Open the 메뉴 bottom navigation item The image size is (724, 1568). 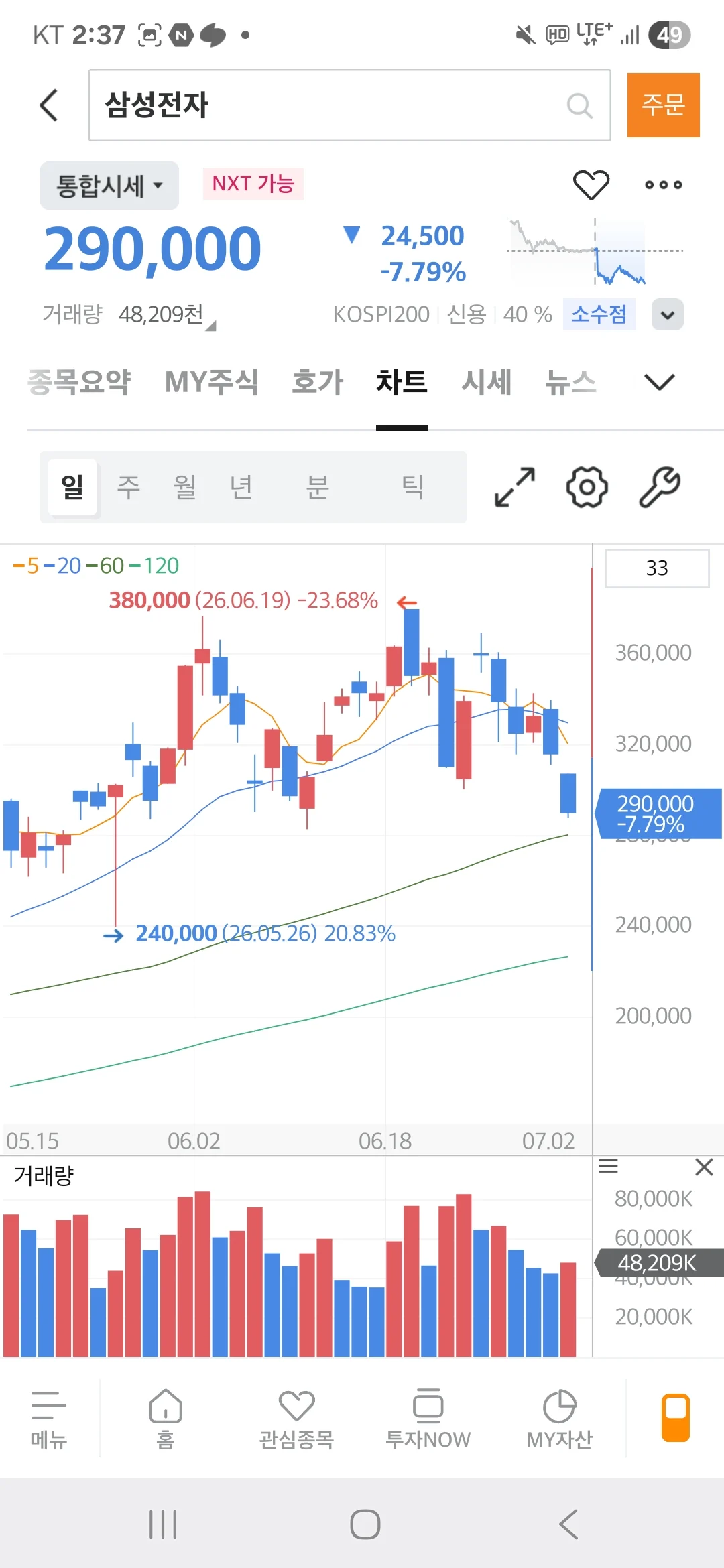click(x=49, y=1421)
